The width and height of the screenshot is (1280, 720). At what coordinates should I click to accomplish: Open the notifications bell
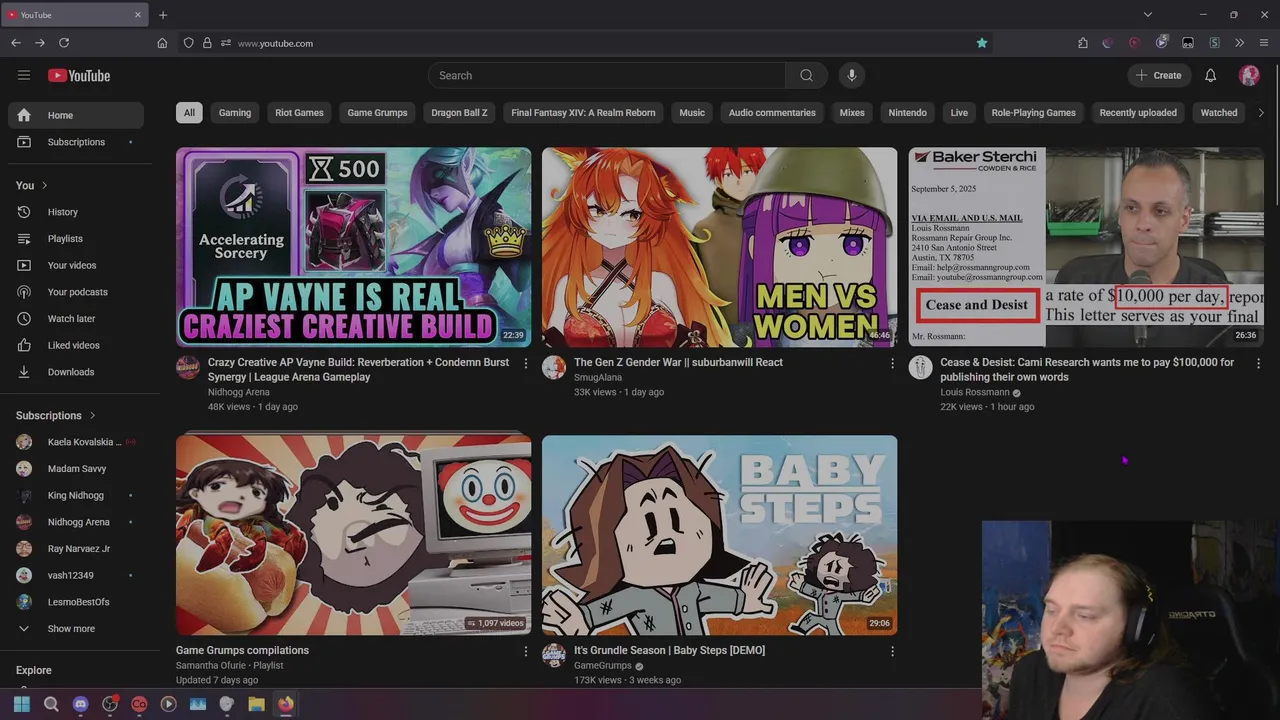1210,75
